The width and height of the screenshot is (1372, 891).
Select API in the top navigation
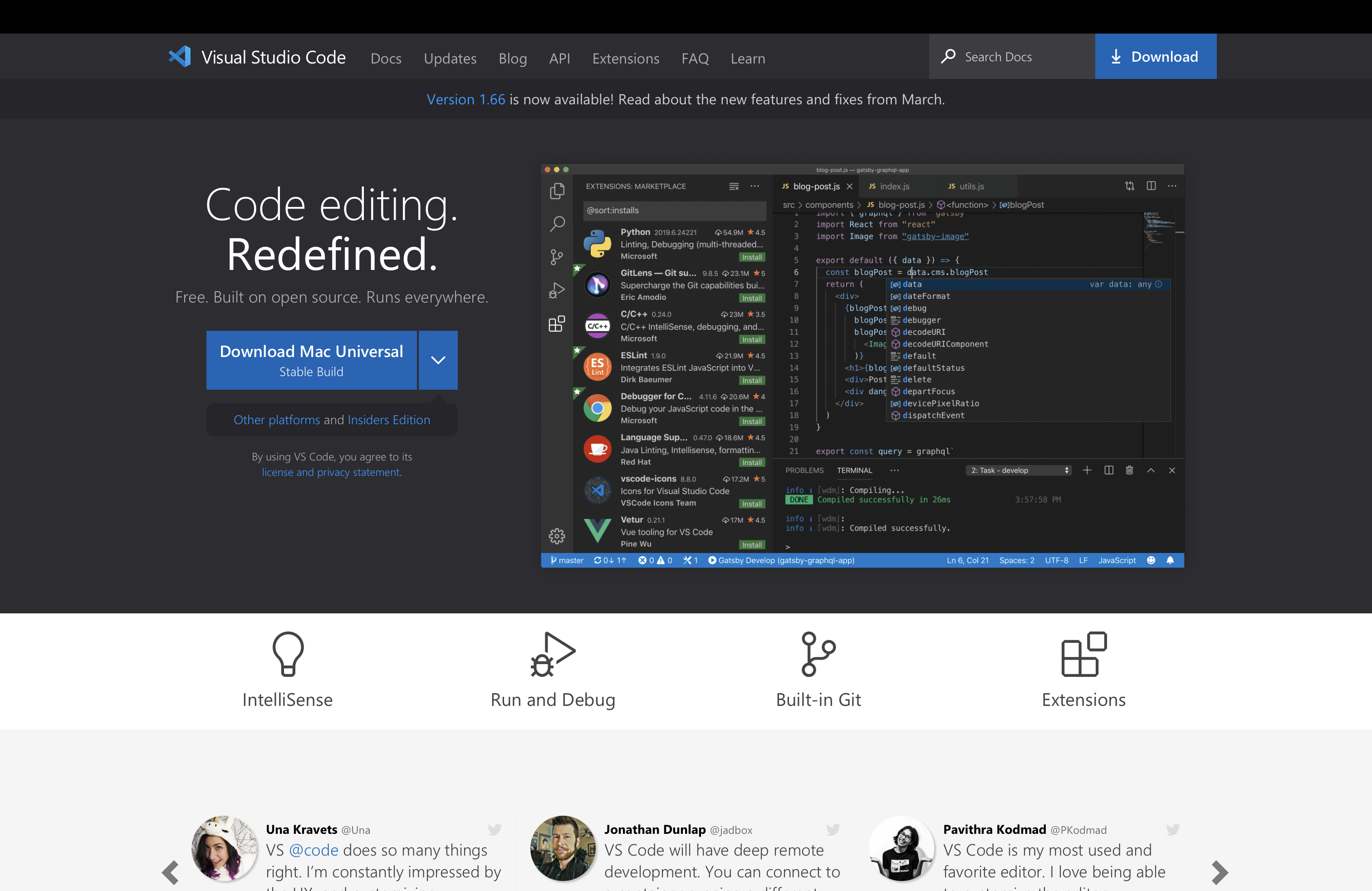click(x=559, y=58)
